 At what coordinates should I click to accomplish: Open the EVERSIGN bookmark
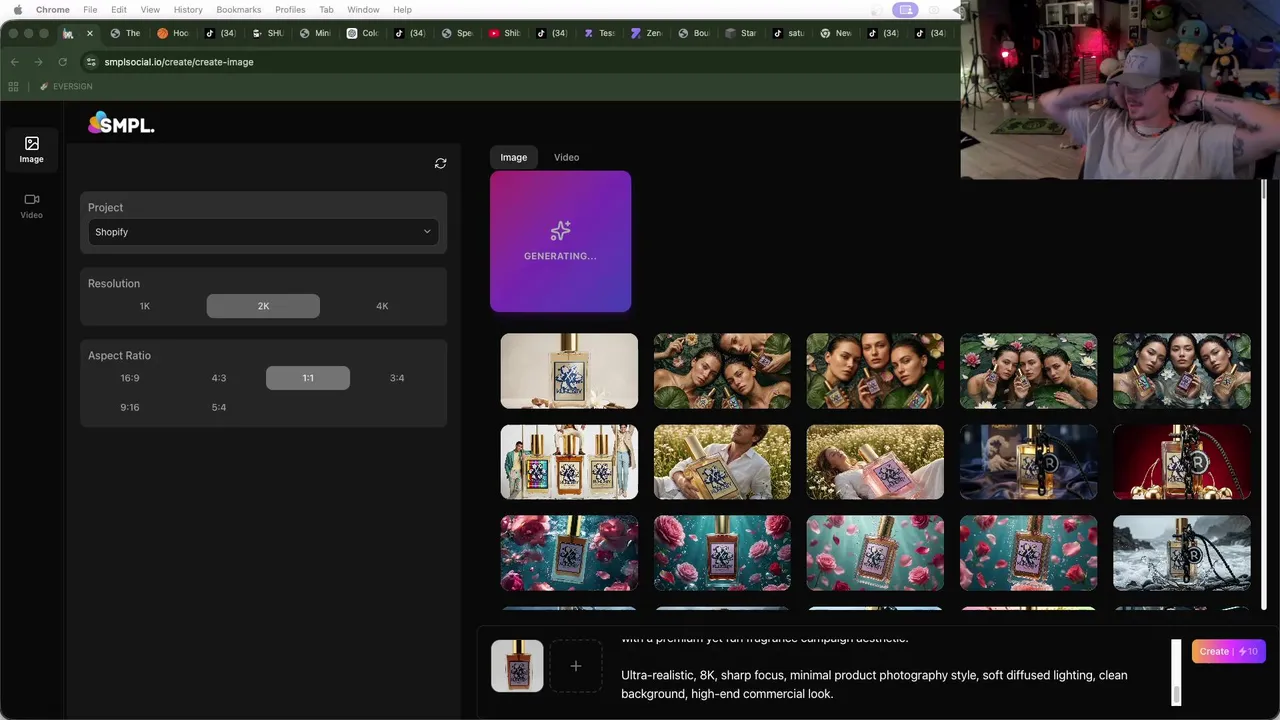(x=66, y=87)
